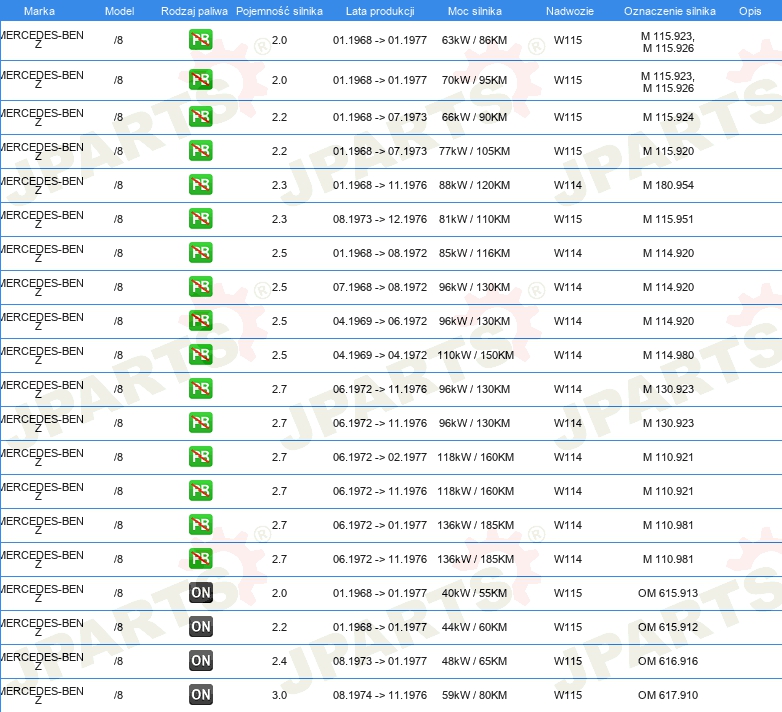Click the petrol icon in the 63kW / 86KM row
This screenshot has height=712, width=782.
click(200, 41)
